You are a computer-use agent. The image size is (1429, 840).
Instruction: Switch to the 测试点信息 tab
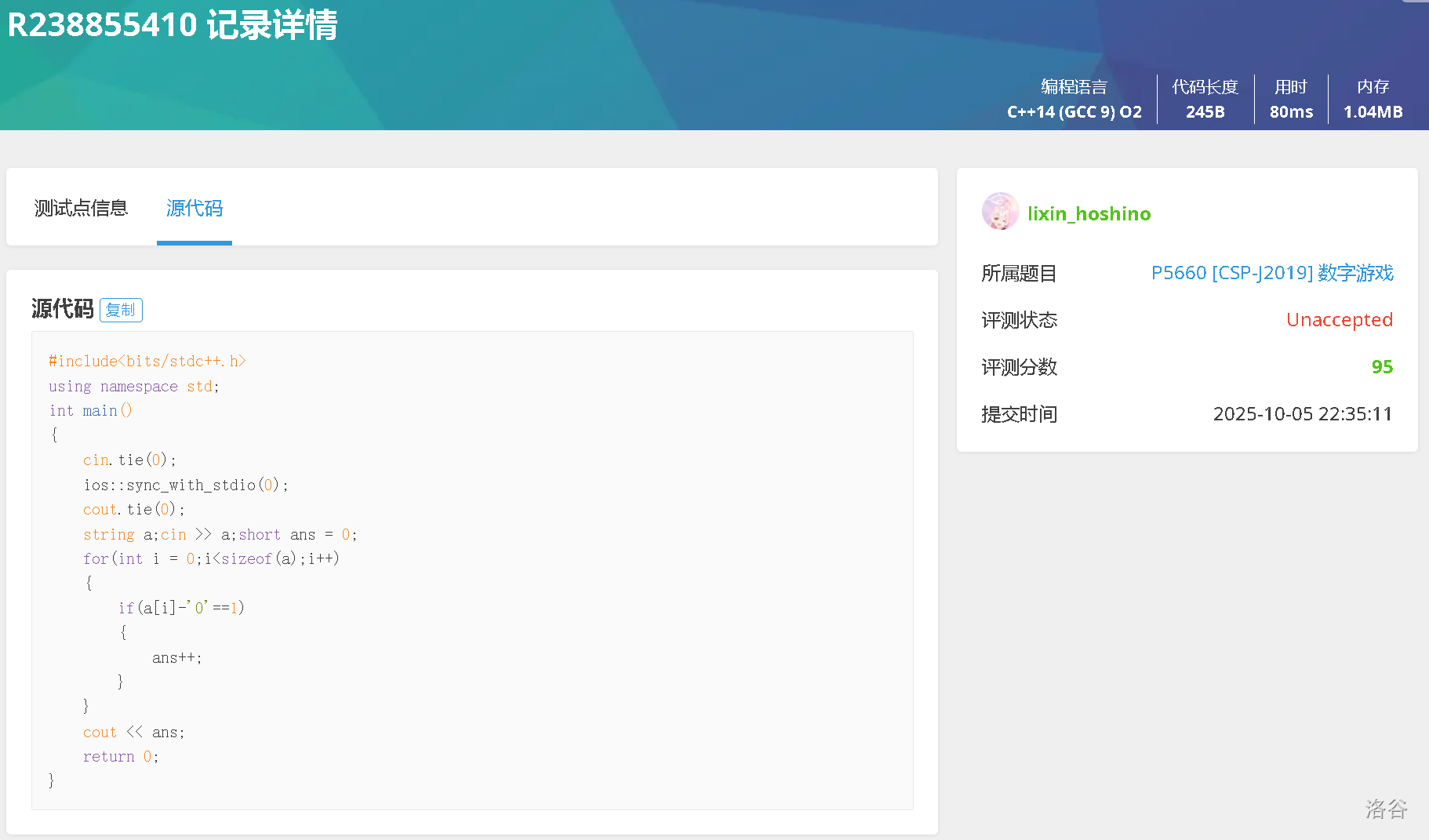click(81, 208)
